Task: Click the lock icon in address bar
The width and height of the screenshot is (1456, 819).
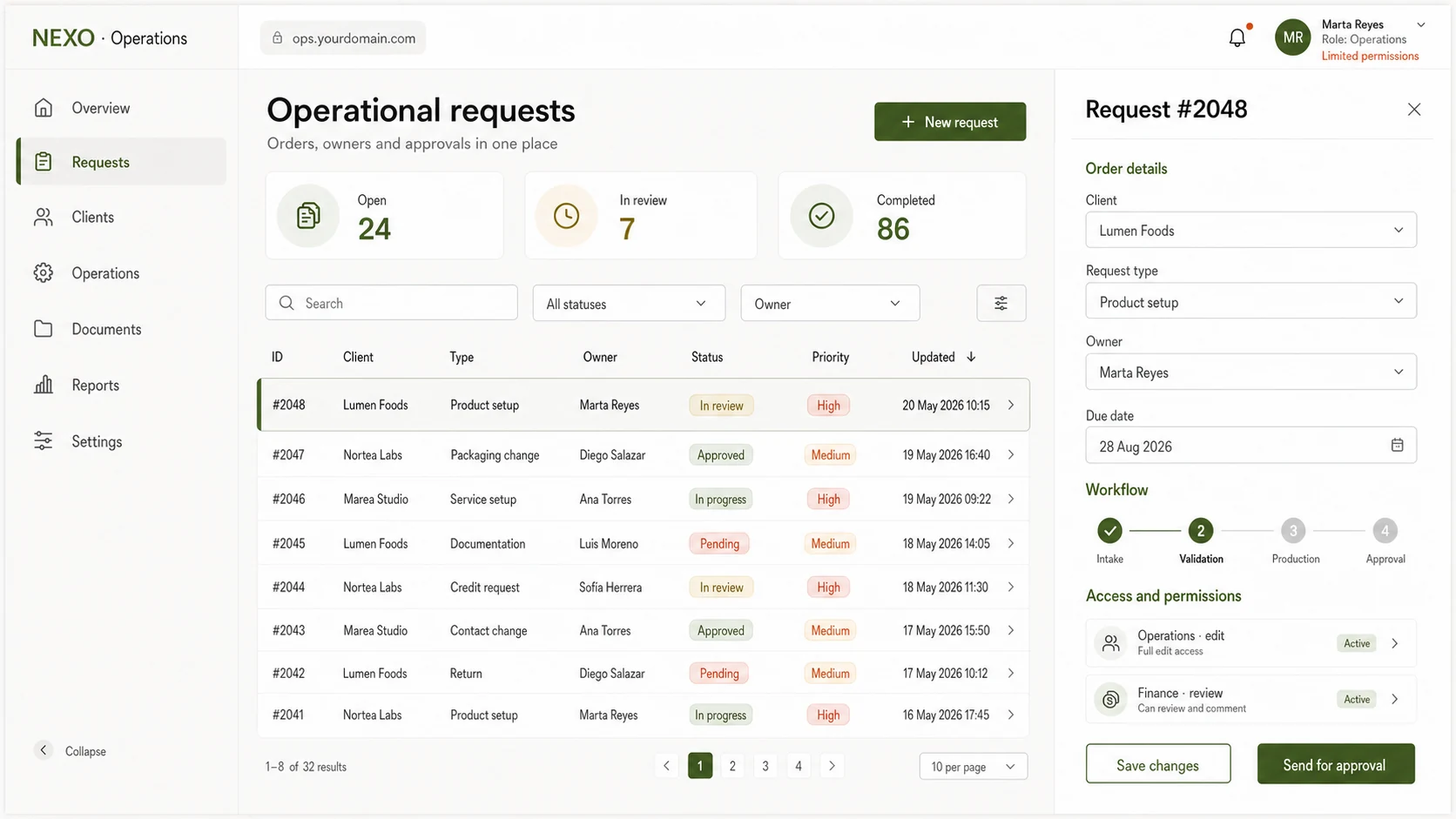Action: click(278, 38)
